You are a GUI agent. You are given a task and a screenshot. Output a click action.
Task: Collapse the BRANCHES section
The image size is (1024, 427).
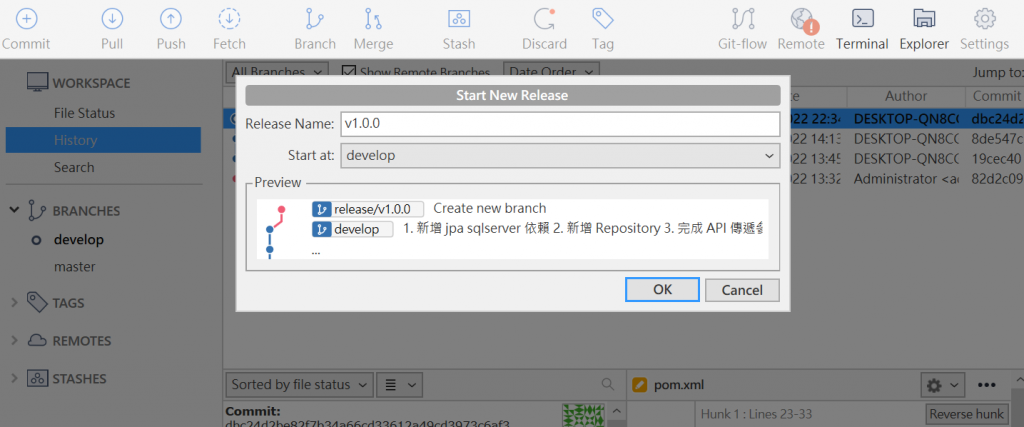[x=14, y=210]
